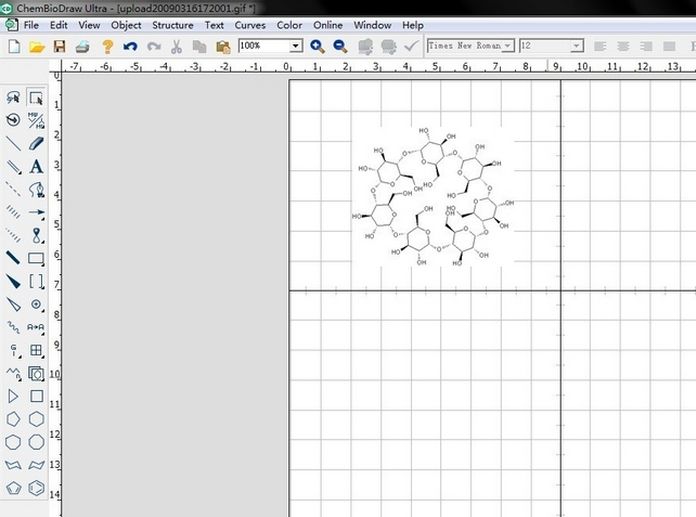This screenshot has height=517, width=696.
Task: Click the Check Structure checkmark icon
Action: click(411, 46)
